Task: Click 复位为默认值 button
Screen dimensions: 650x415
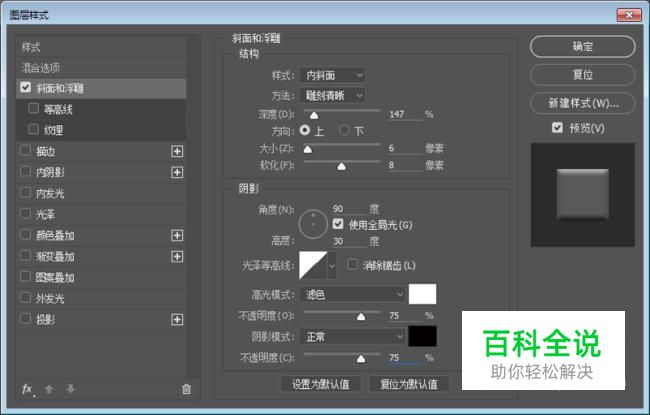Action: 409,384
